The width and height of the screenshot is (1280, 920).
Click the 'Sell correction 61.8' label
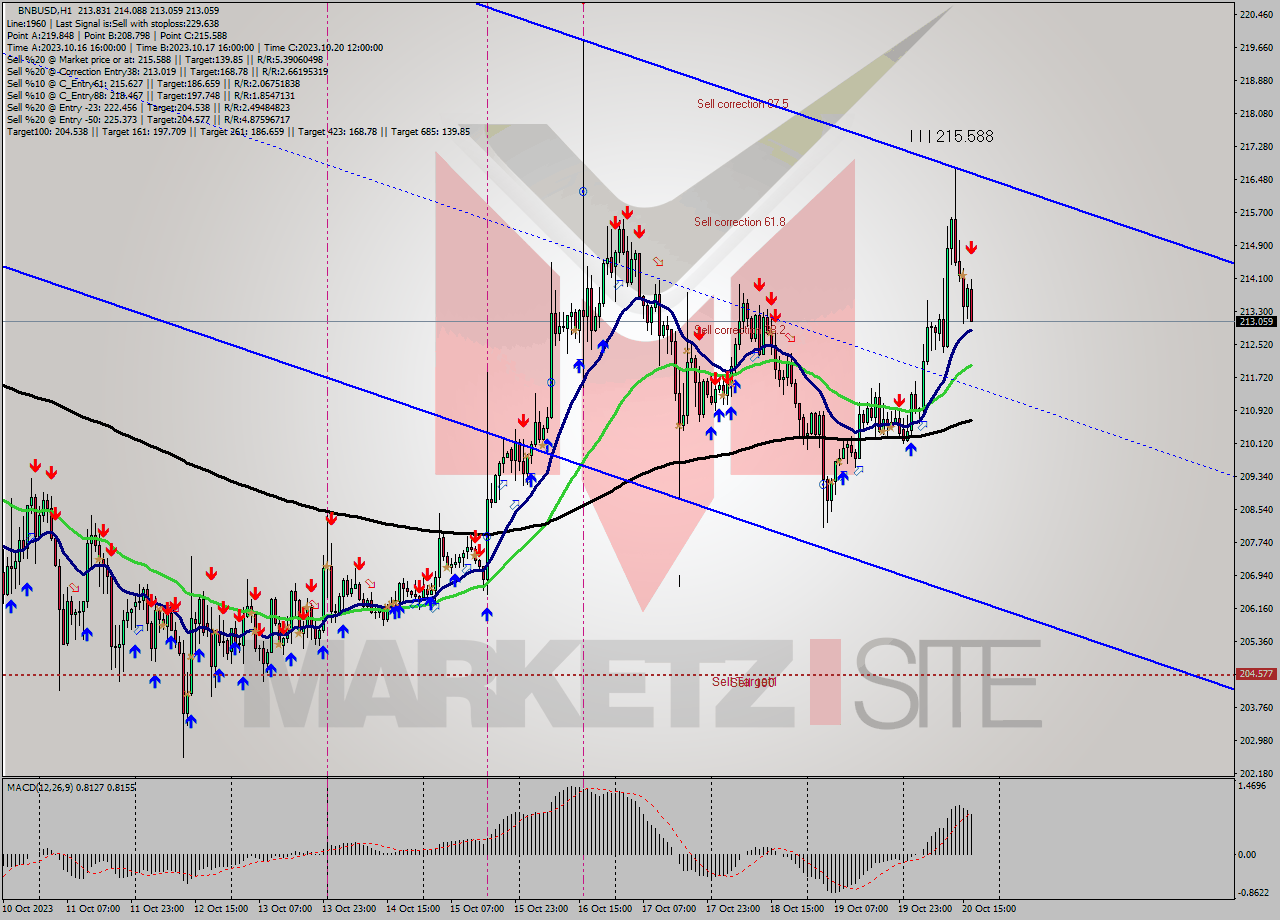740,222
